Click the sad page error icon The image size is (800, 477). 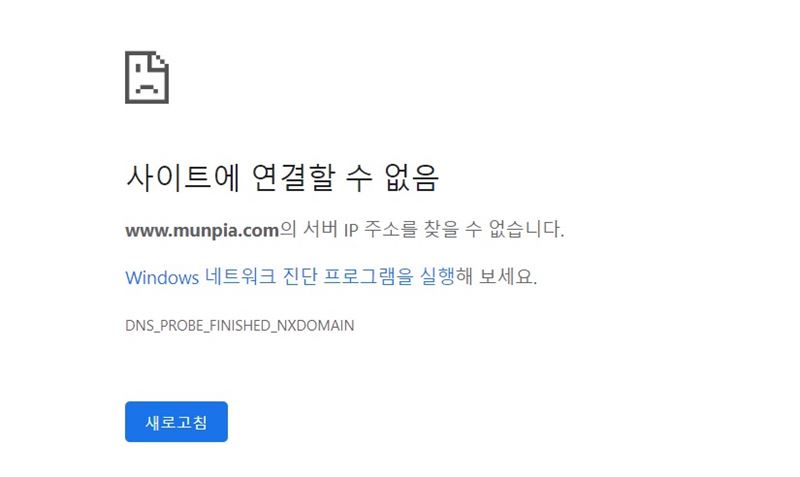147,77
